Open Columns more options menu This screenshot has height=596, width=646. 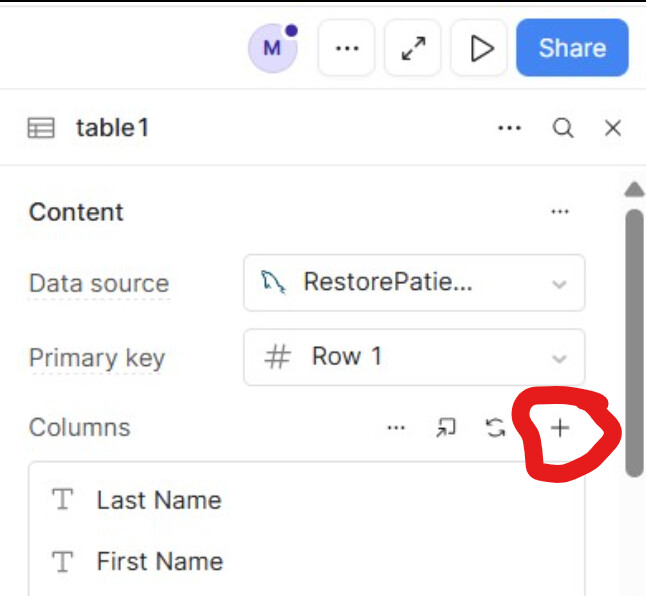pos(397,428)
